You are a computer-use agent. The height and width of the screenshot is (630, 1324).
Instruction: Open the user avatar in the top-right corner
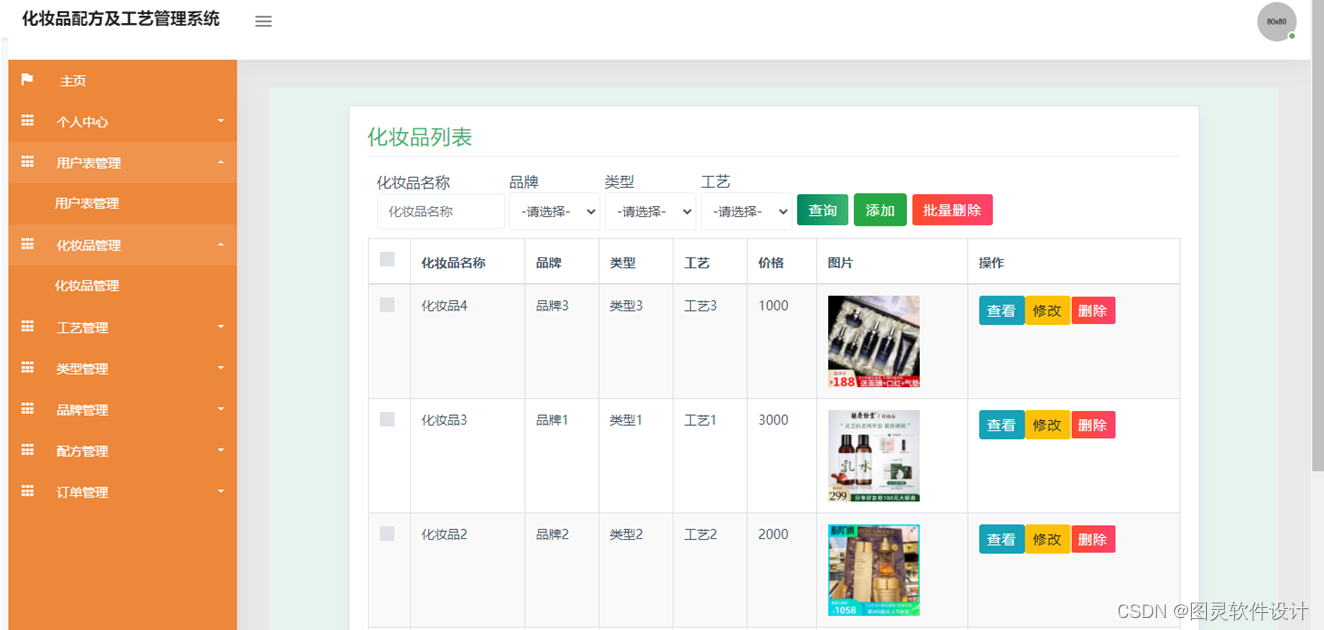[x=1276, y=21]
